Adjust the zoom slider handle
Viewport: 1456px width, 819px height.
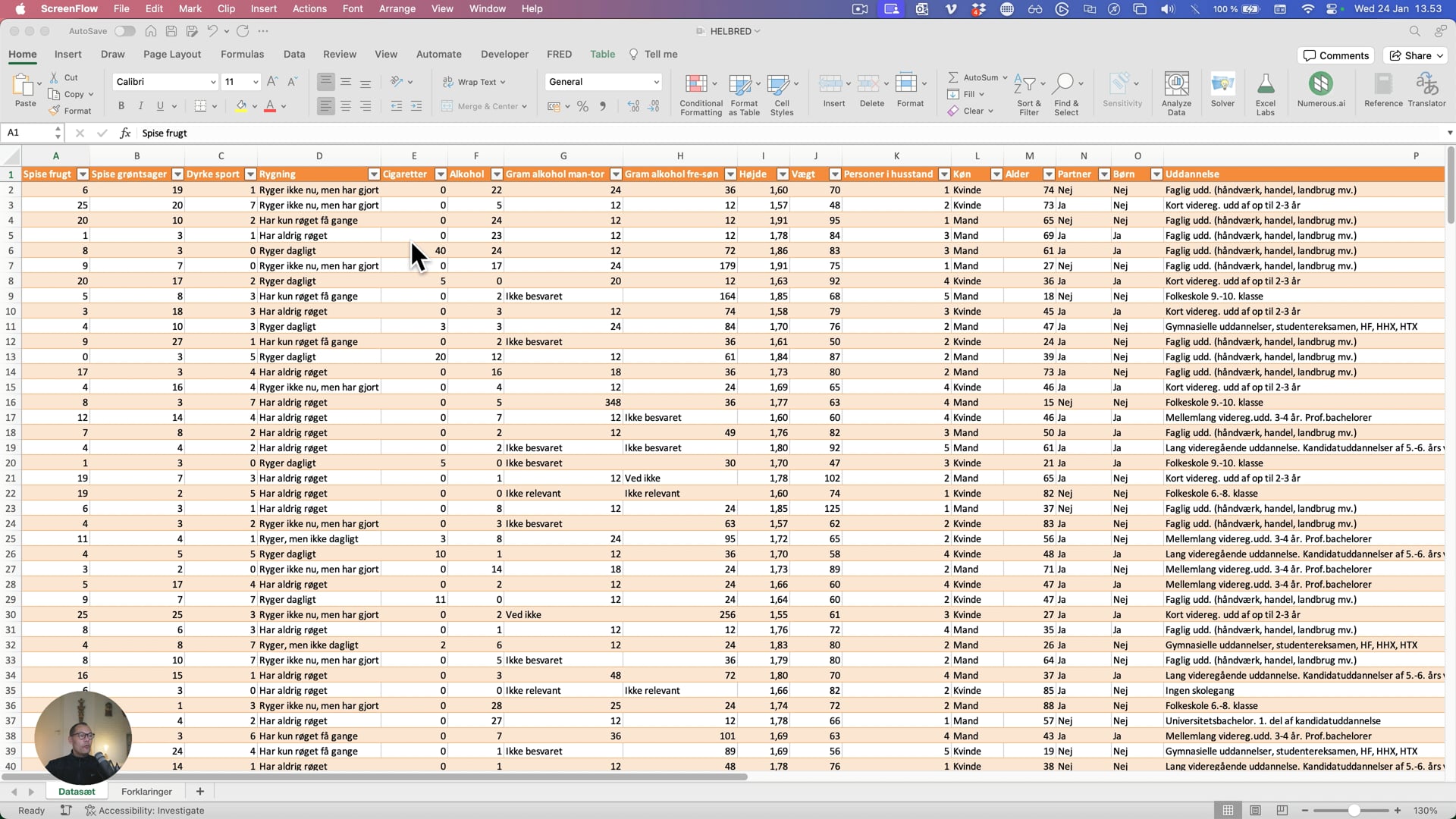[x=1354, y=811]
